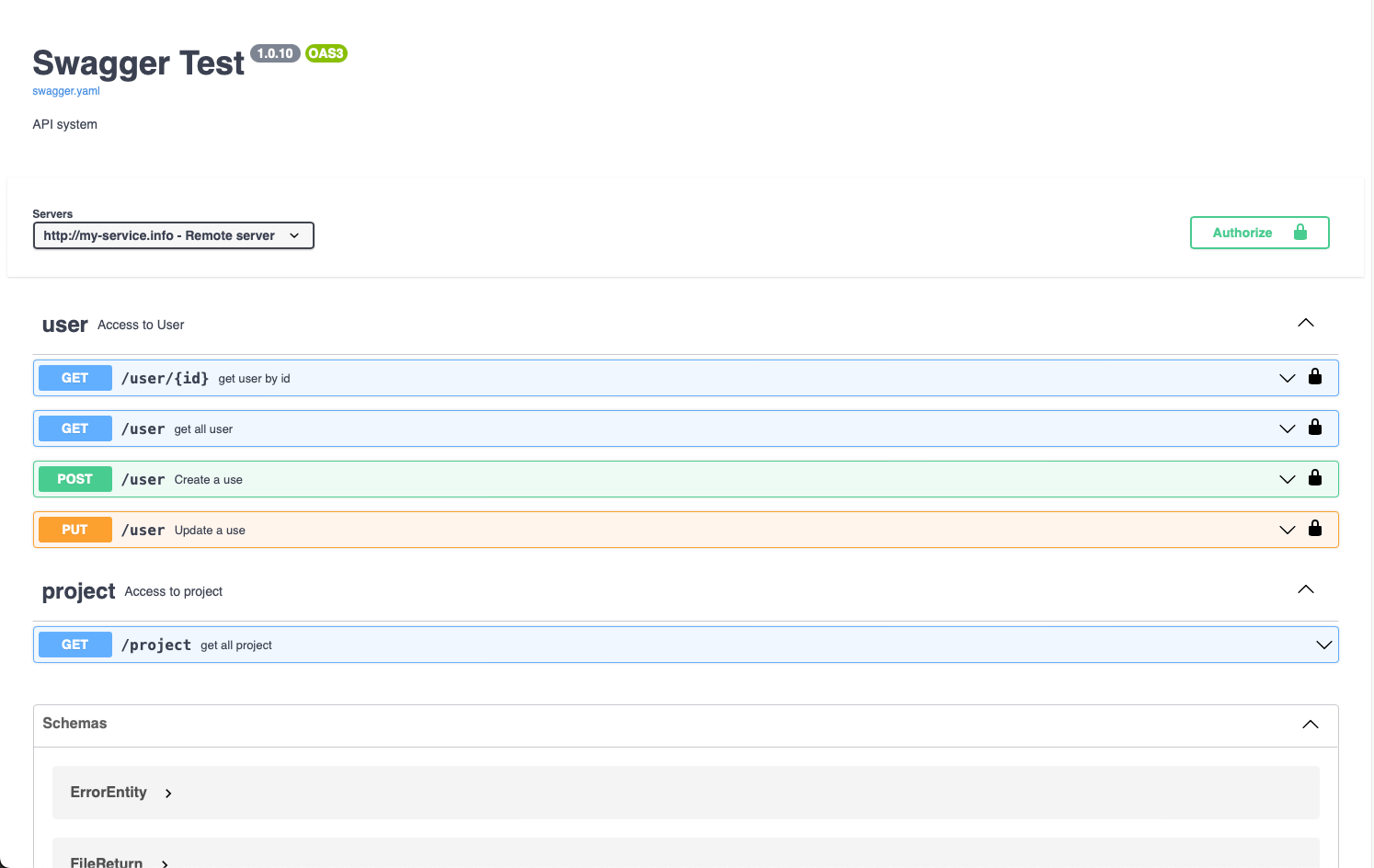Click the 'Swagger Test' title

click(x=139, y=63)
